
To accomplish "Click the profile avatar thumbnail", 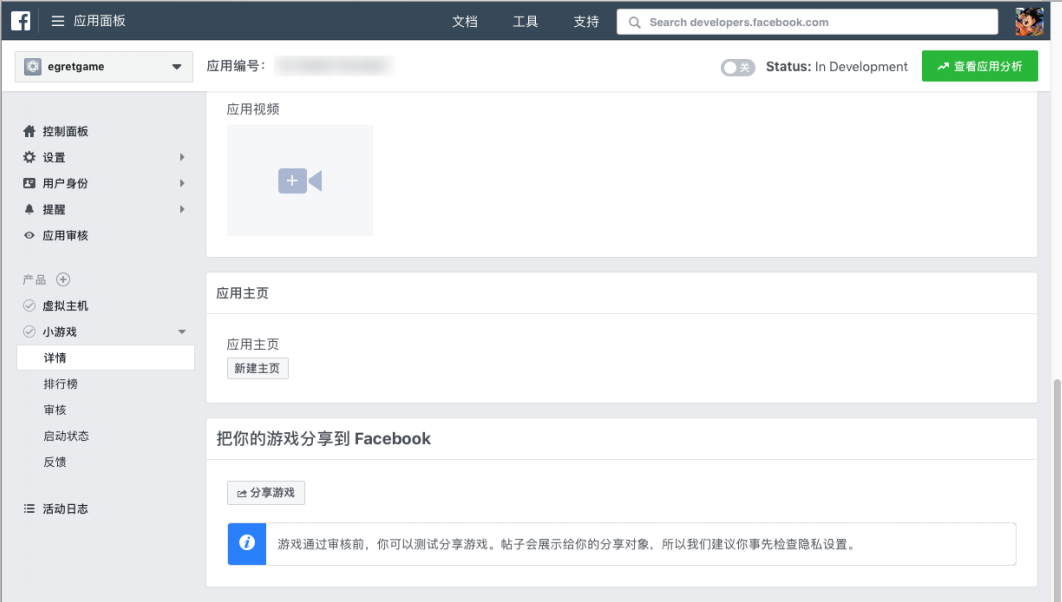I will point(1028,20).
